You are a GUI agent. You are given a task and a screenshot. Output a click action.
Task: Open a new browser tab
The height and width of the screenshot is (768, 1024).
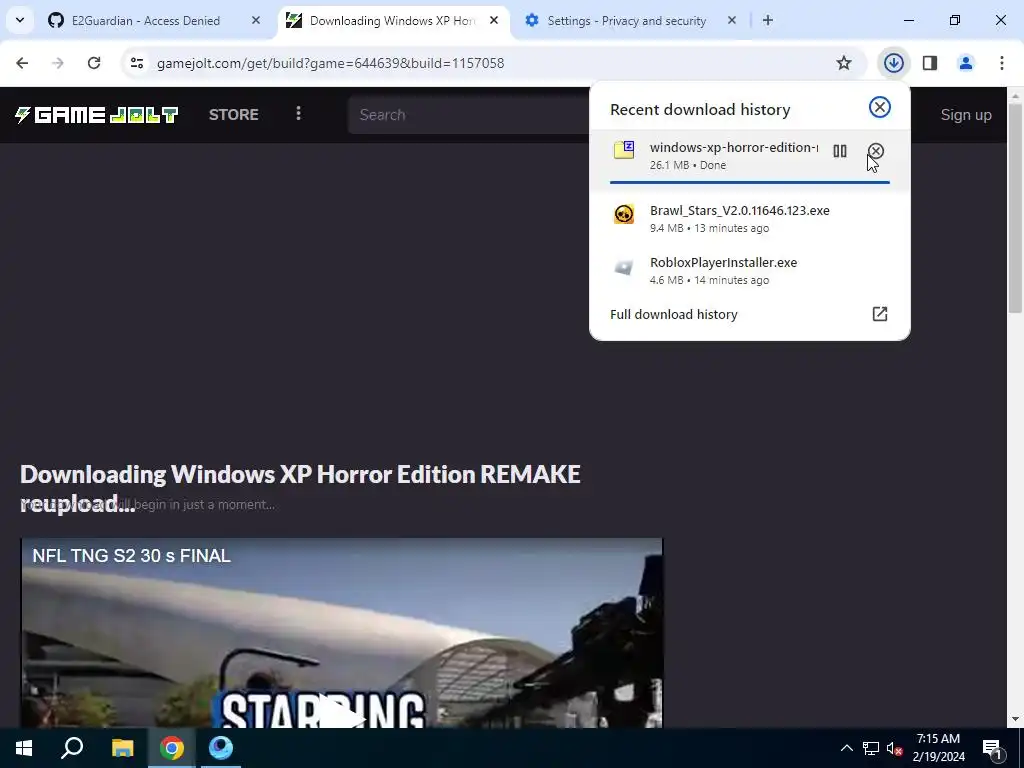768,20
